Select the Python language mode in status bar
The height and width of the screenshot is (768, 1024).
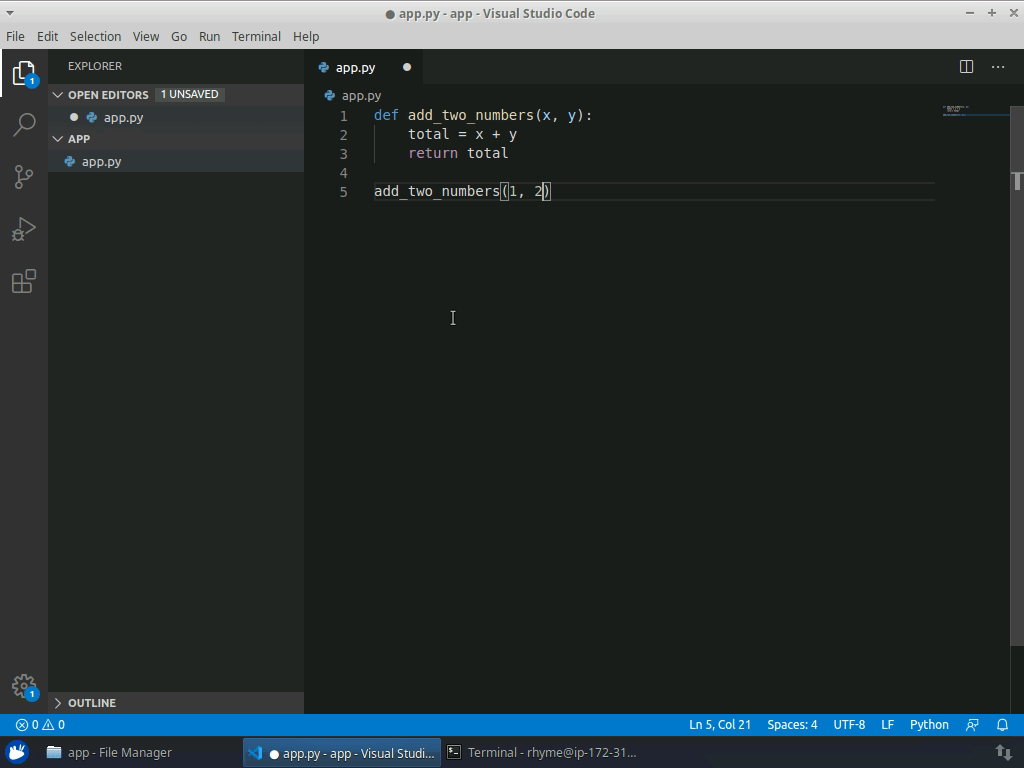coord(928,724)
